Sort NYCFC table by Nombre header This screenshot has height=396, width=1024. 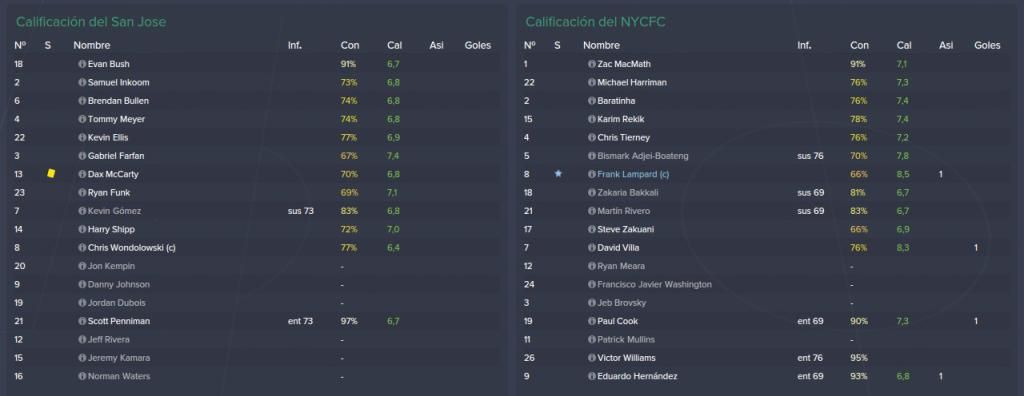tap(601, 45)
